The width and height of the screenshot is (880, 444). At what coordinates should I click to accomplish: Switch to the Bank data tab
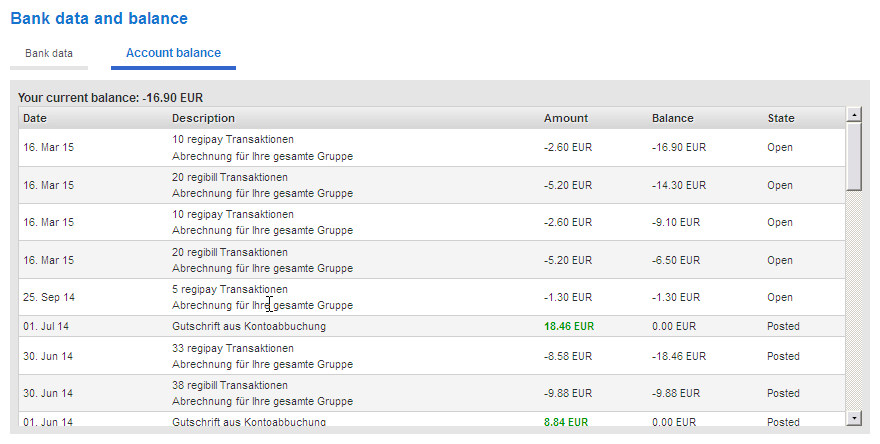[49, 54]
